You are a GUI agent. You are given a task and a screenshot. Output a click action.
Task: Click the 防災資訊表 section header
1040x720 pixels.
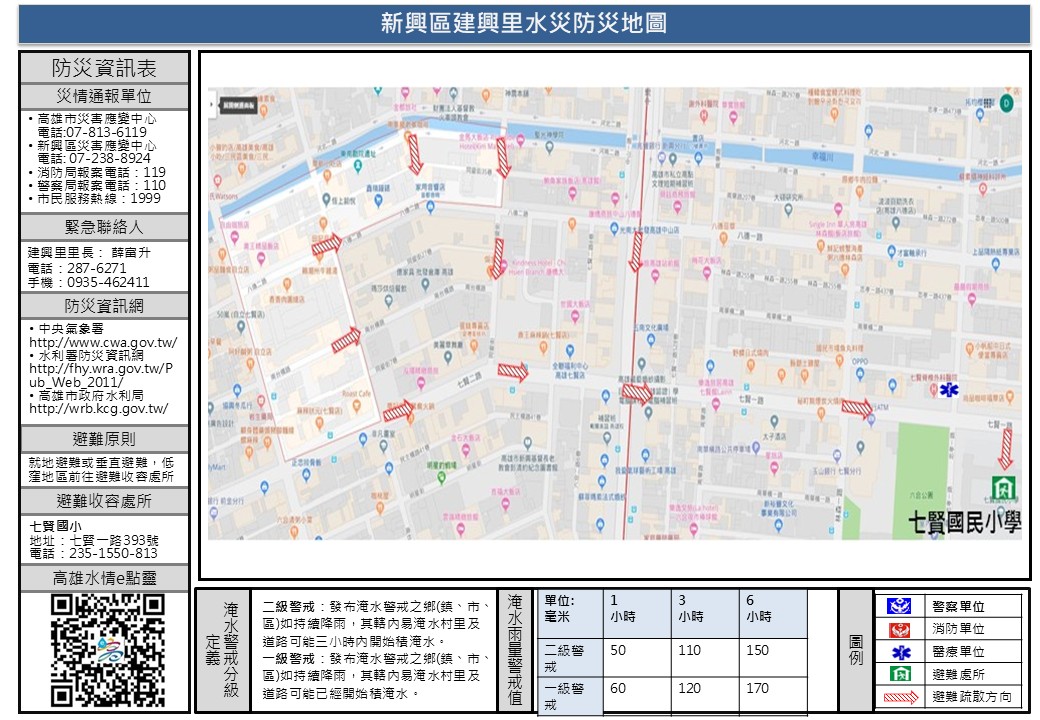coord(104,68)
